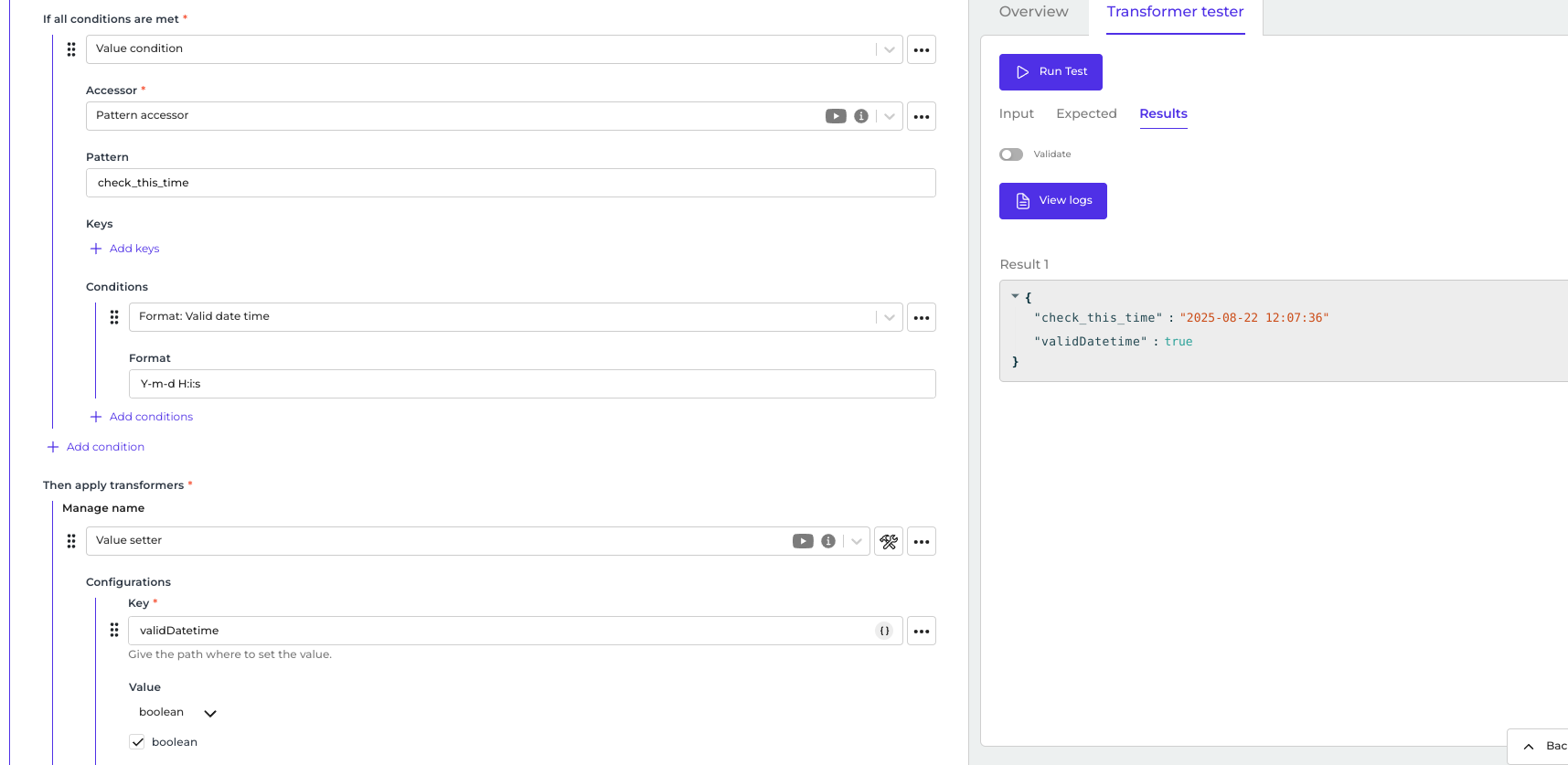Click curly braces icon in validDatetime field

(884, 631)
